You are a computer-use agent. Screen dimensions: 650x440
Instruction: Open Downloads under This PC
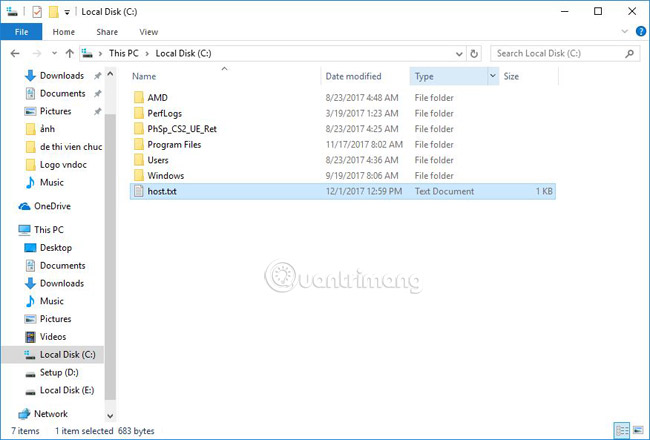click(62, 283)
